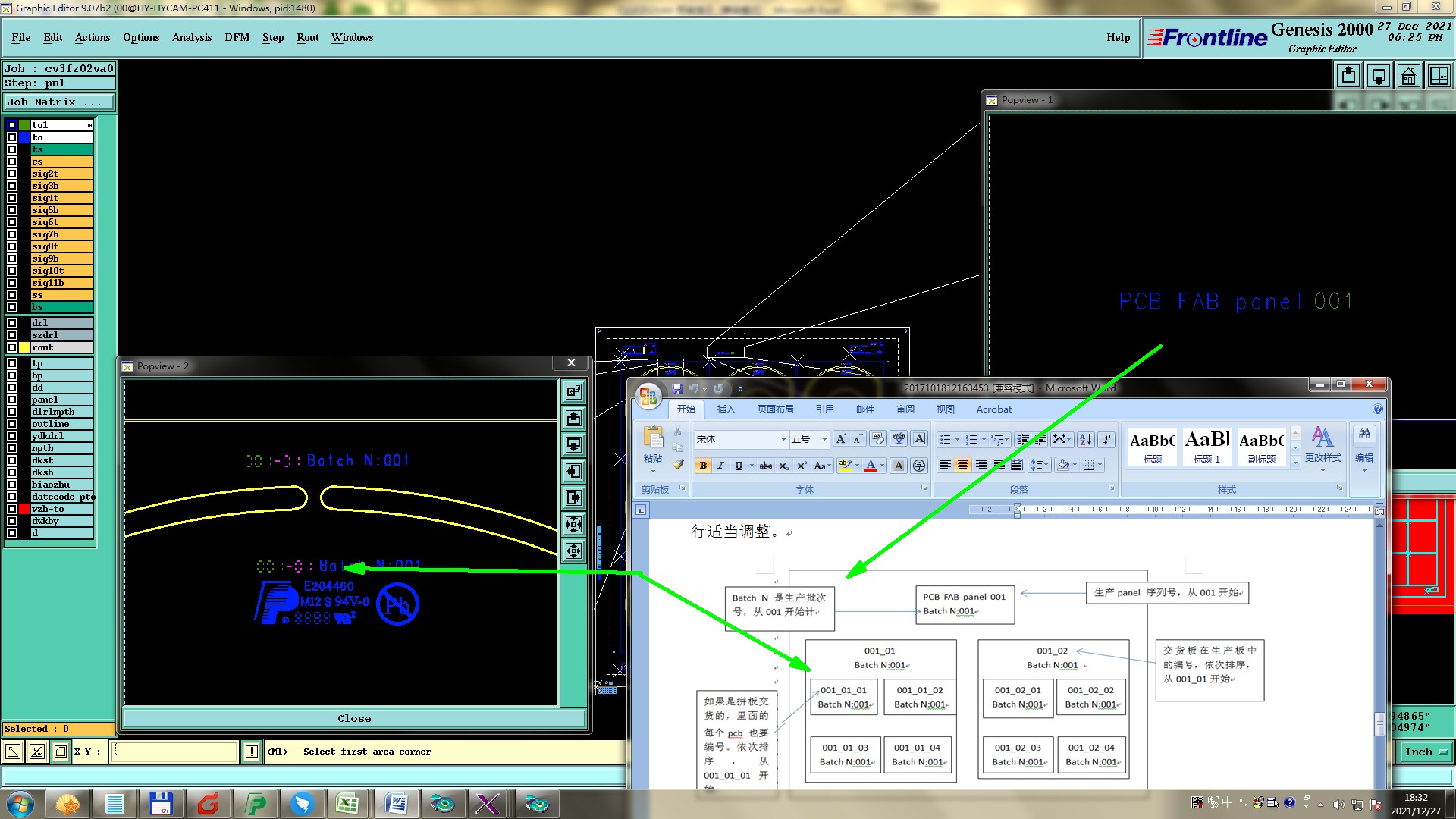Click the Italic formatting icon
This screenshot has height=819, width=1456.
point(720,466)
